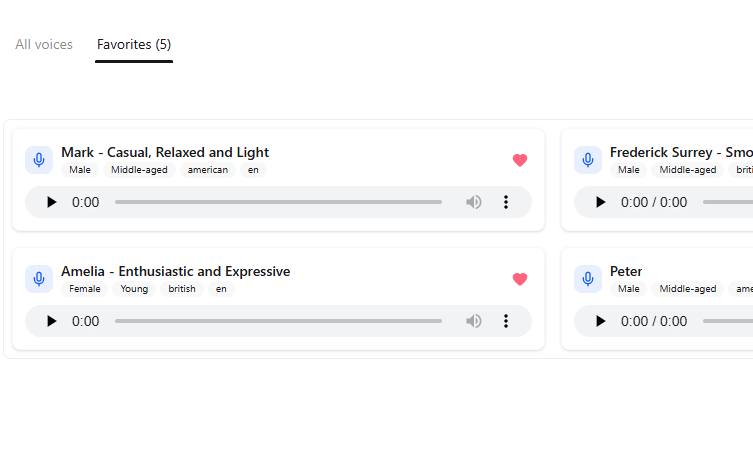The width and height of the screenshot is (753, 455).
Task: Seek within Amelia's audio progress bar
Action: pos(278,321)
